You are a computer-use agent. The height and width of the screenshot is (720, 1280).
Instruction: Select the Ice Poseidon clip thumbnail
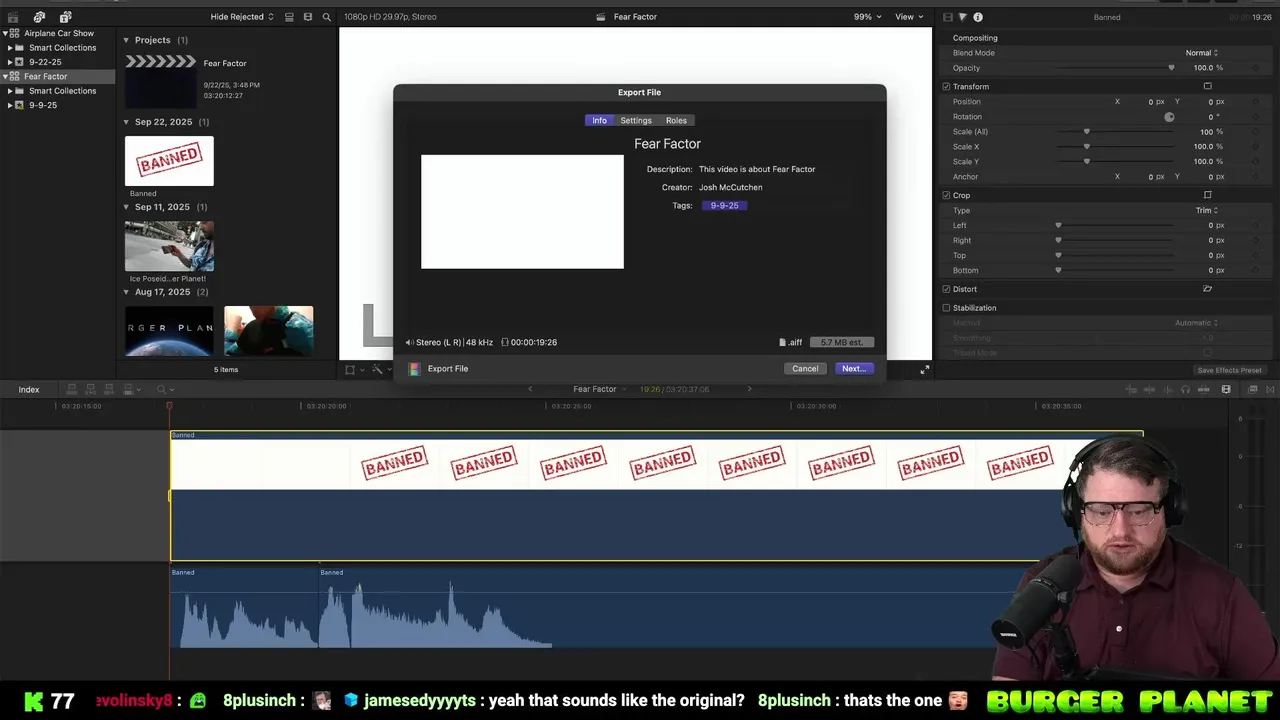tap(169, 246)
